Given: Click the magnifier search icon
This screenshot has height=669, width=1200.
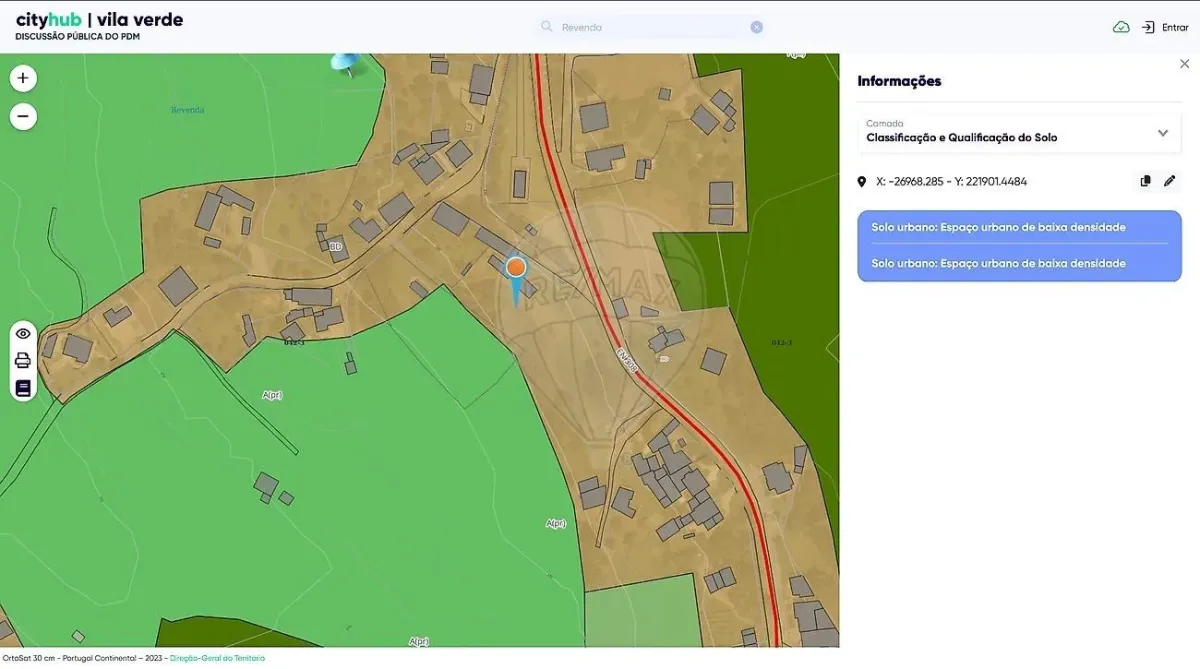Looking at the screenshot, I should (x=547, y=27).
